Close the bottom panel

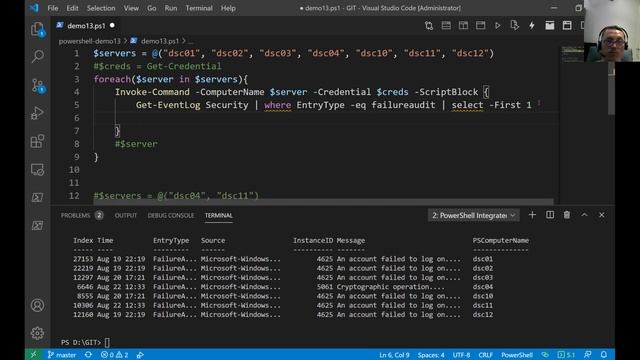pyautogui.click(x=602, y=215)
